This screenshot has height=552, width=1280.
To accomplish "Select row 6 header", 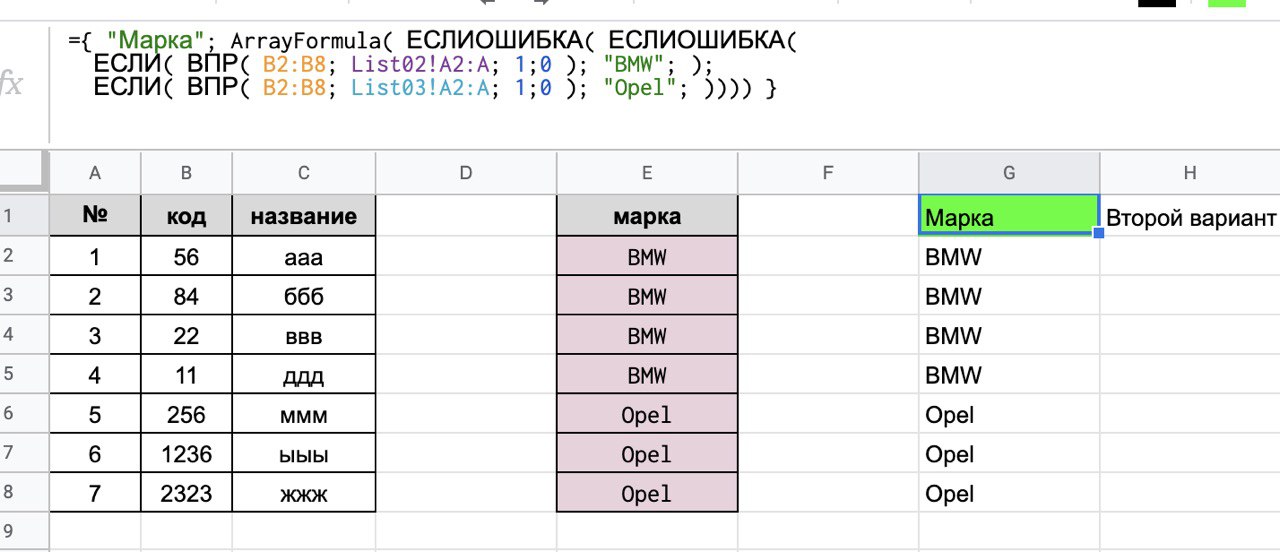I will (24, 414).
